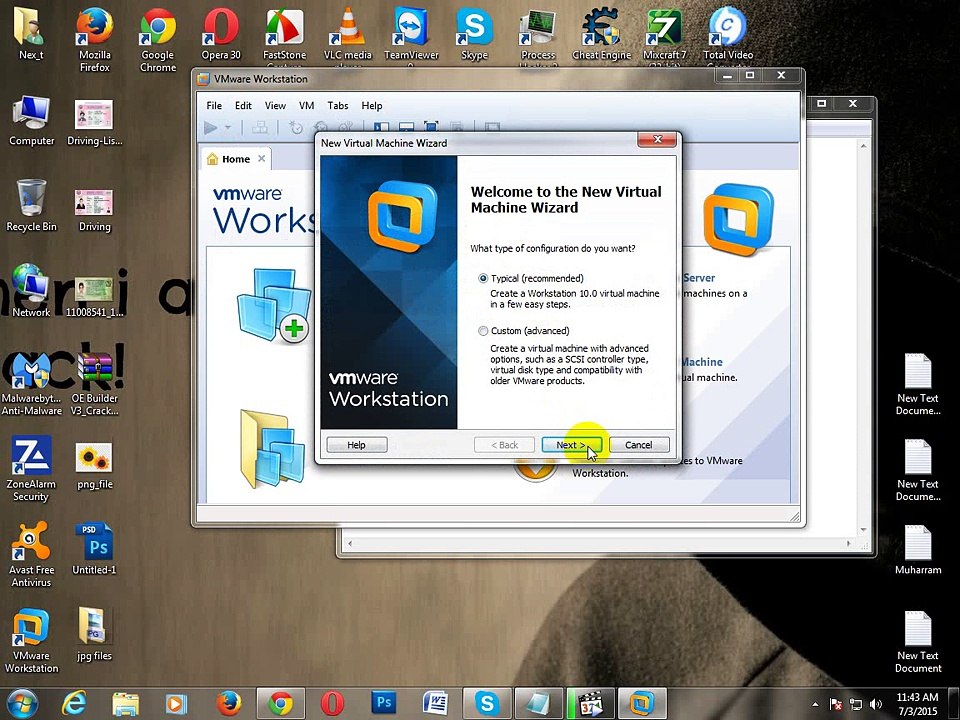960x720 pixels.
Task: Close the Home tab with its X
Action: coord(261,159)
